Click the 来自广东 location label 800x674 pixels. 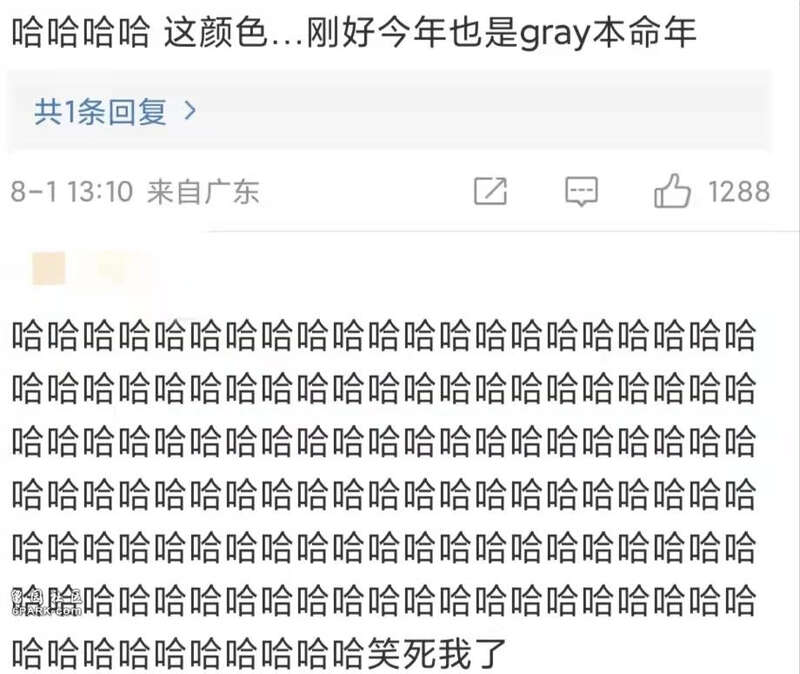(x=203, y=192)
